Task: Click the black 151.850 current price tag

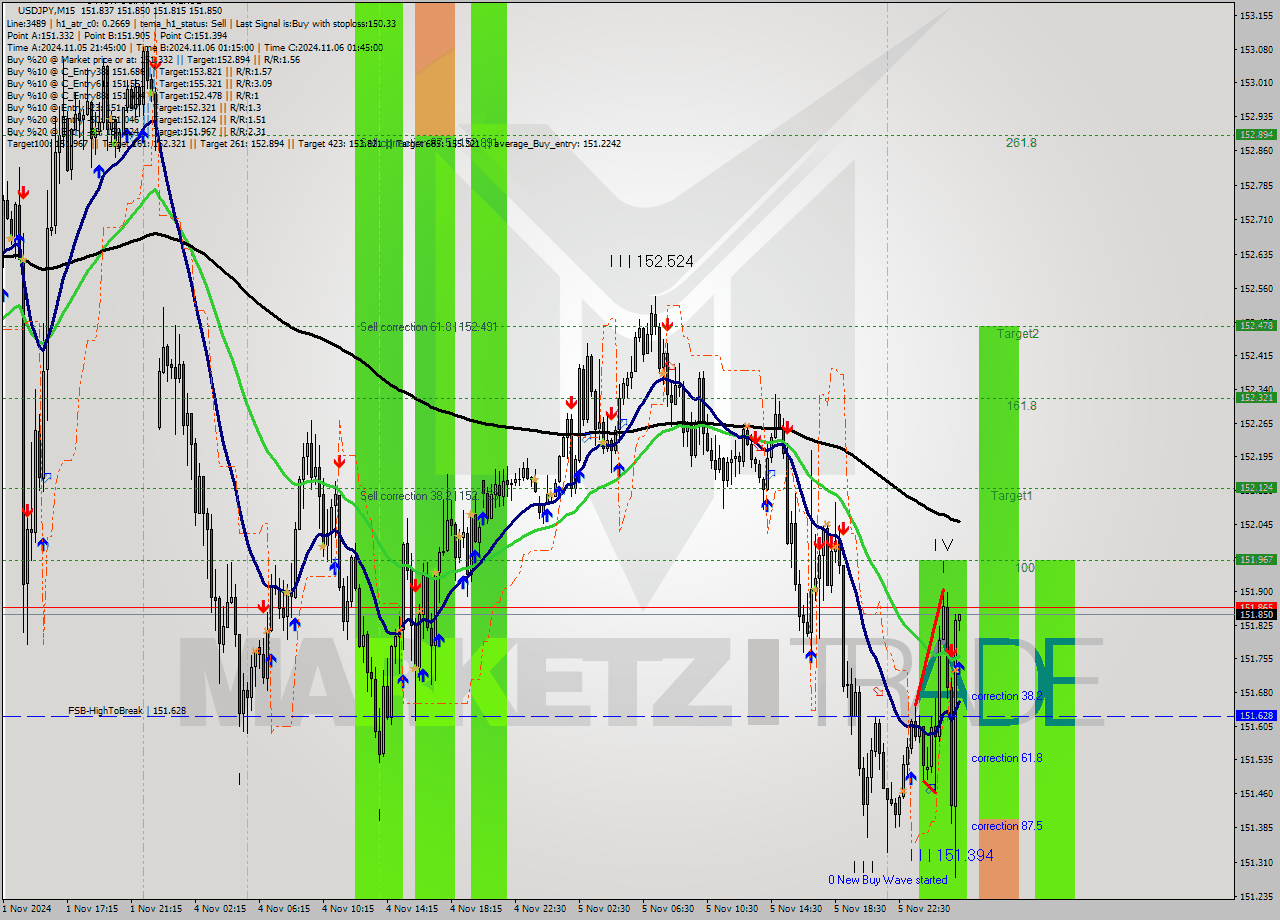Action: [1256, 614]
